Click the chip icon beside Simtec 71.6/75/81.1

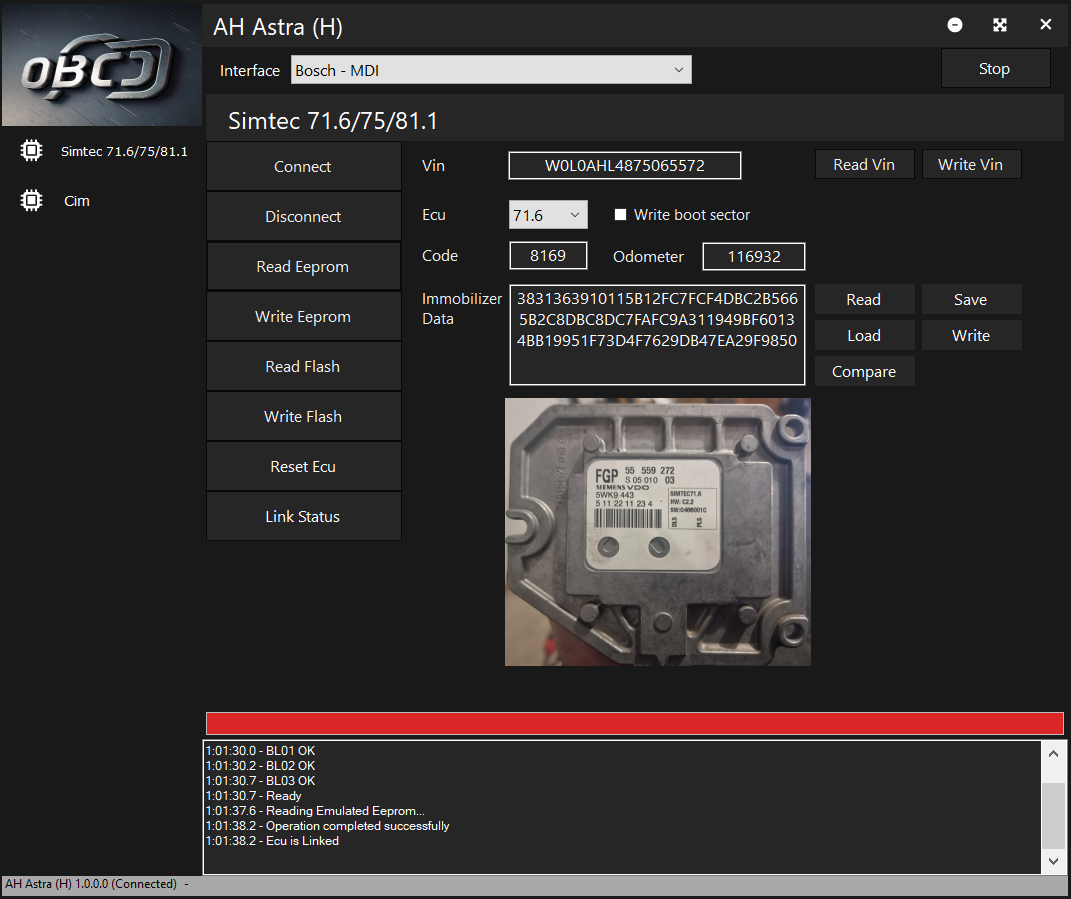tap(31, 151)
